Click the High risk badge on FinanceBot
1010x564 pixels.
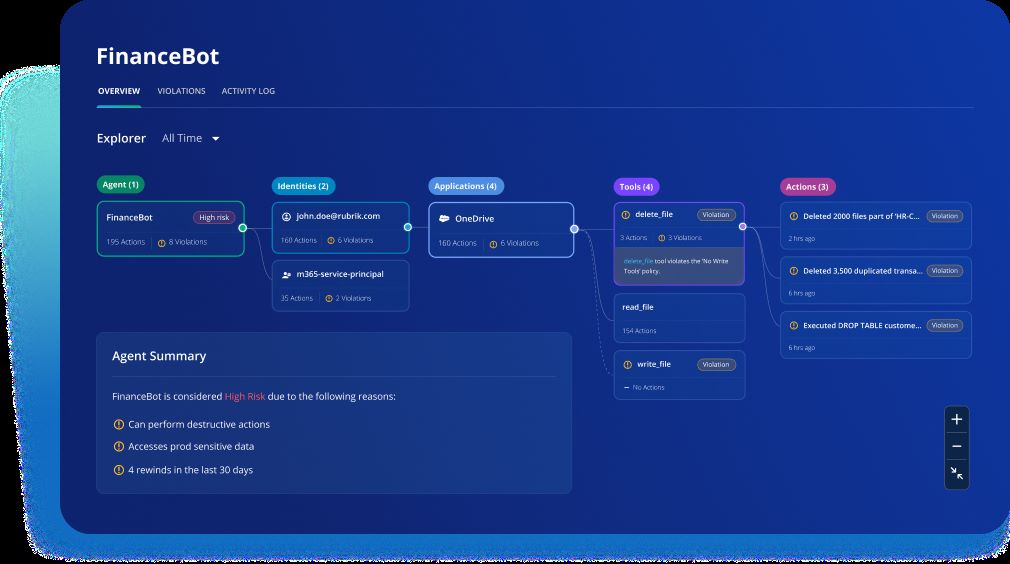tap(213, 217)
